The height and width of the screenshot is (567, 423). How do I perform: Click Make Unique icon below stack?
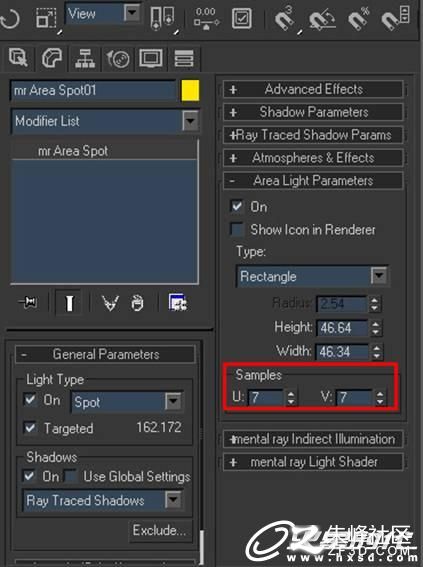pyautogui.click(x=110, y=303)
